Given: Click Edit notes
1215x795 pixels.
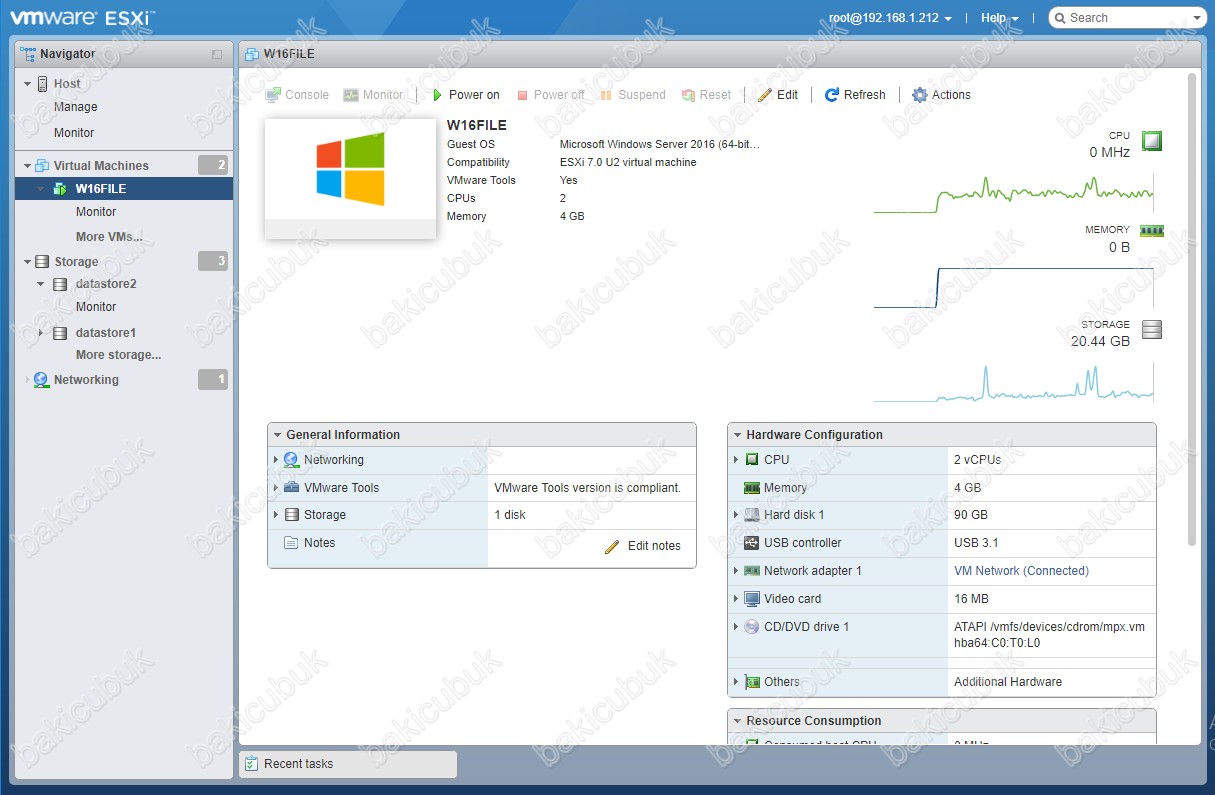Looking at the screenshot, I should point(643,546).
